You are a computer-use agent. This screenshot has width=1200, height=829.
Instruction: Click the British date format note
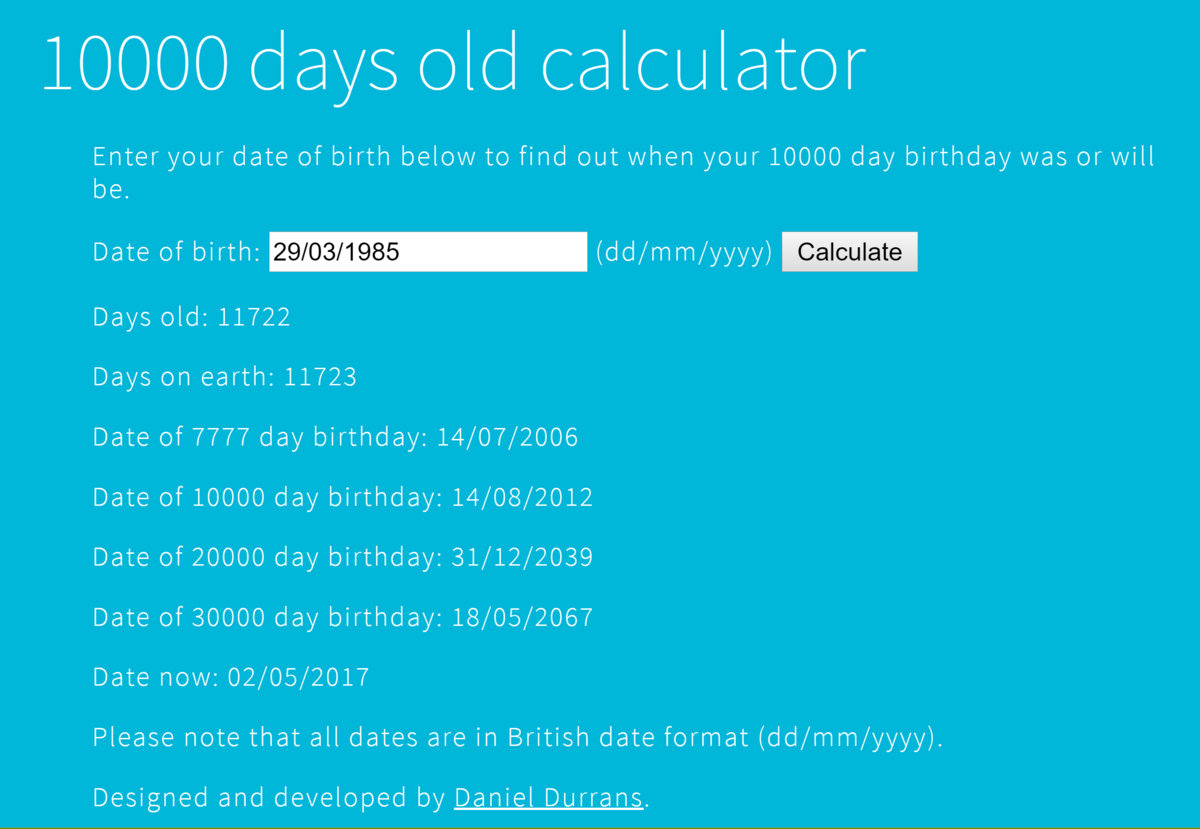coord(518,738)
